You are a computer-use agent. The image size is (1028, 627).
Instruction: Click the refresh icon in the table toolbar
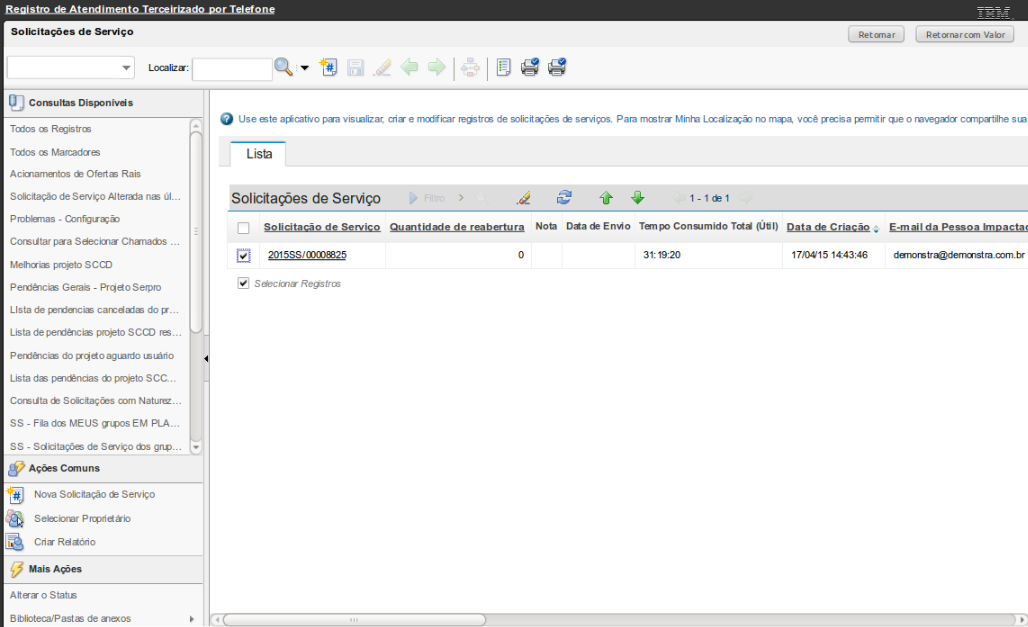tap(565, 198)
